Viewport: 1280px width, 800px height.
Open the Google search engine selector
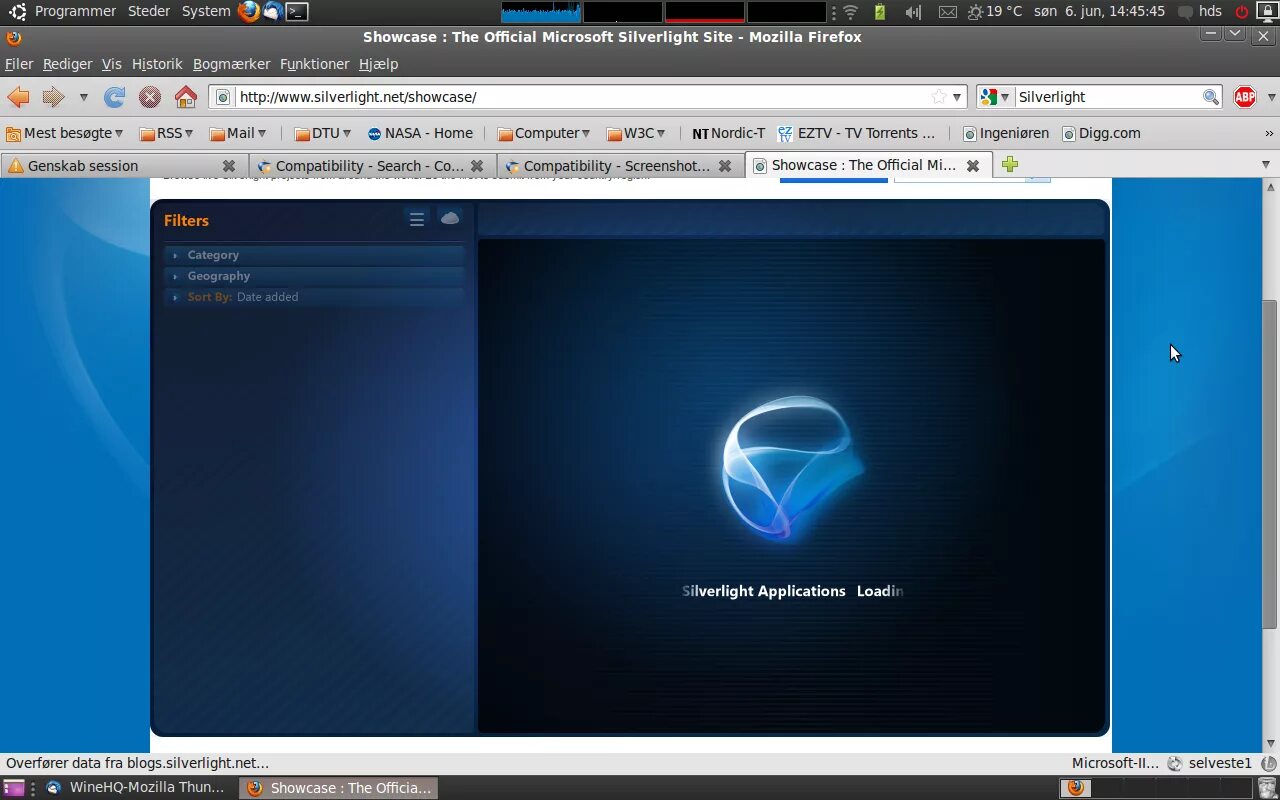click(x=995, y=97)
